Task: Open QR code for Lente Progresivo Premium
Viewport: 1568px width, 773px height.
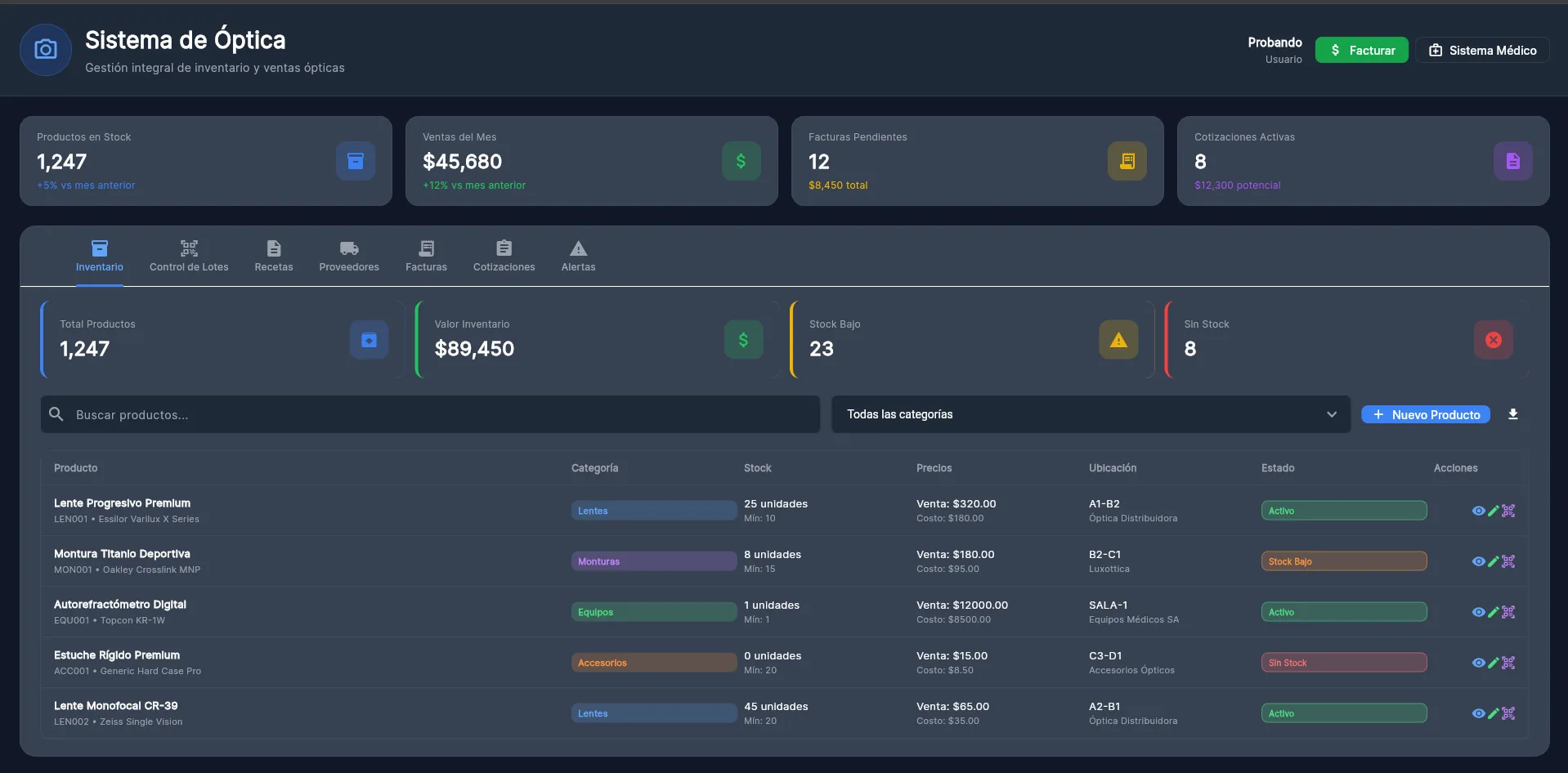Action: (1508, 511)
